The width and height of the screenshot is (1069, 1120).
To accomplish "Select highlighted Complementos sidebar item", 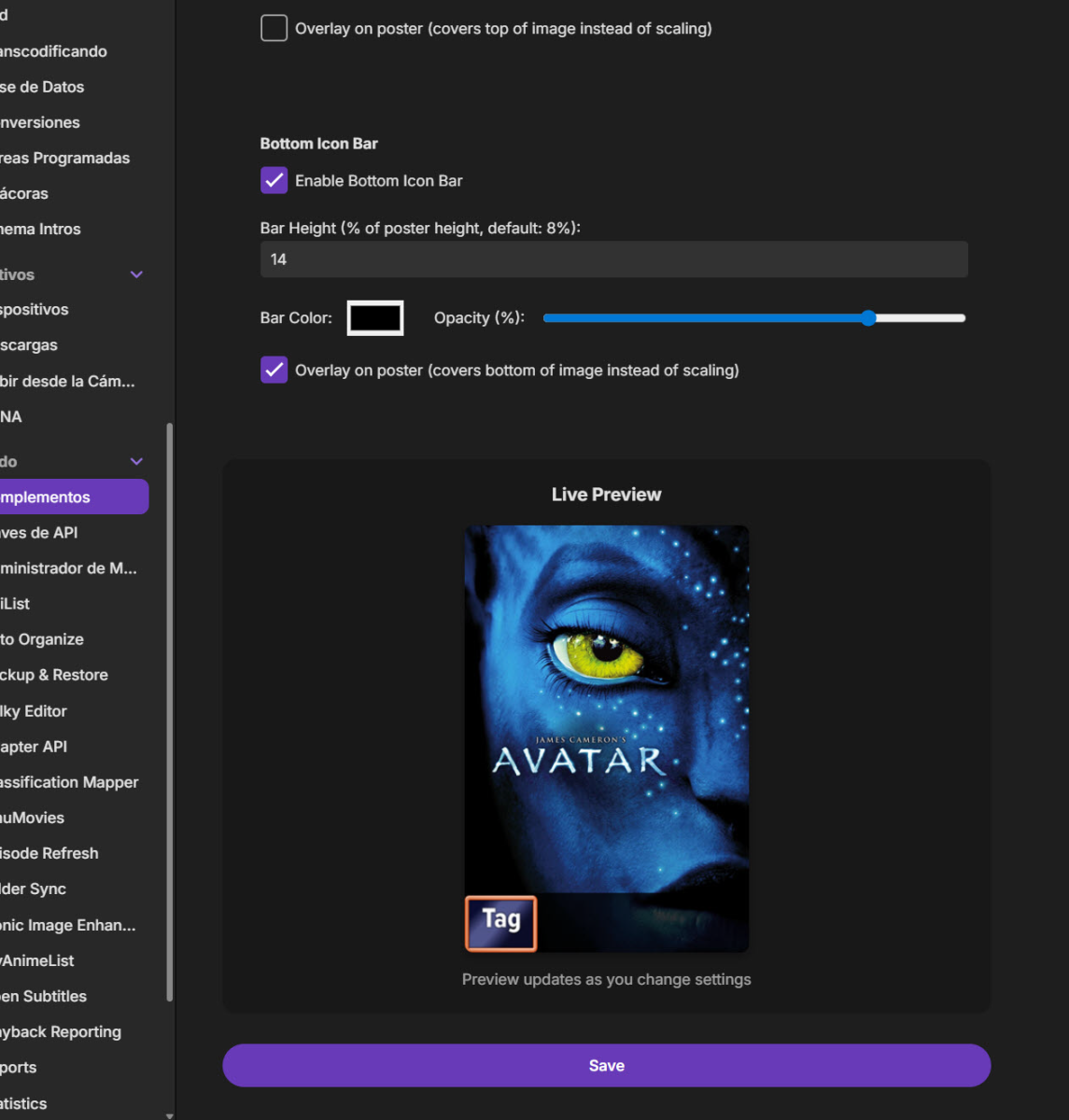I will pyautogui.click(x=74, y=497).
